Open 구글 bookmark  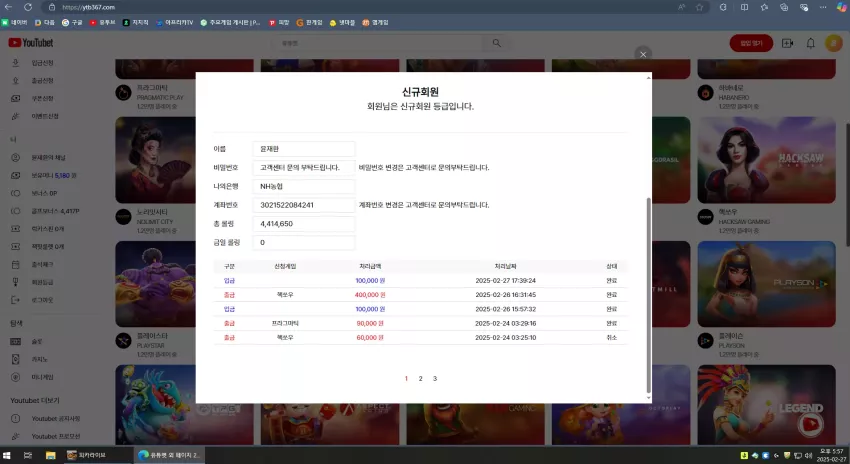[x=72, y=23]
